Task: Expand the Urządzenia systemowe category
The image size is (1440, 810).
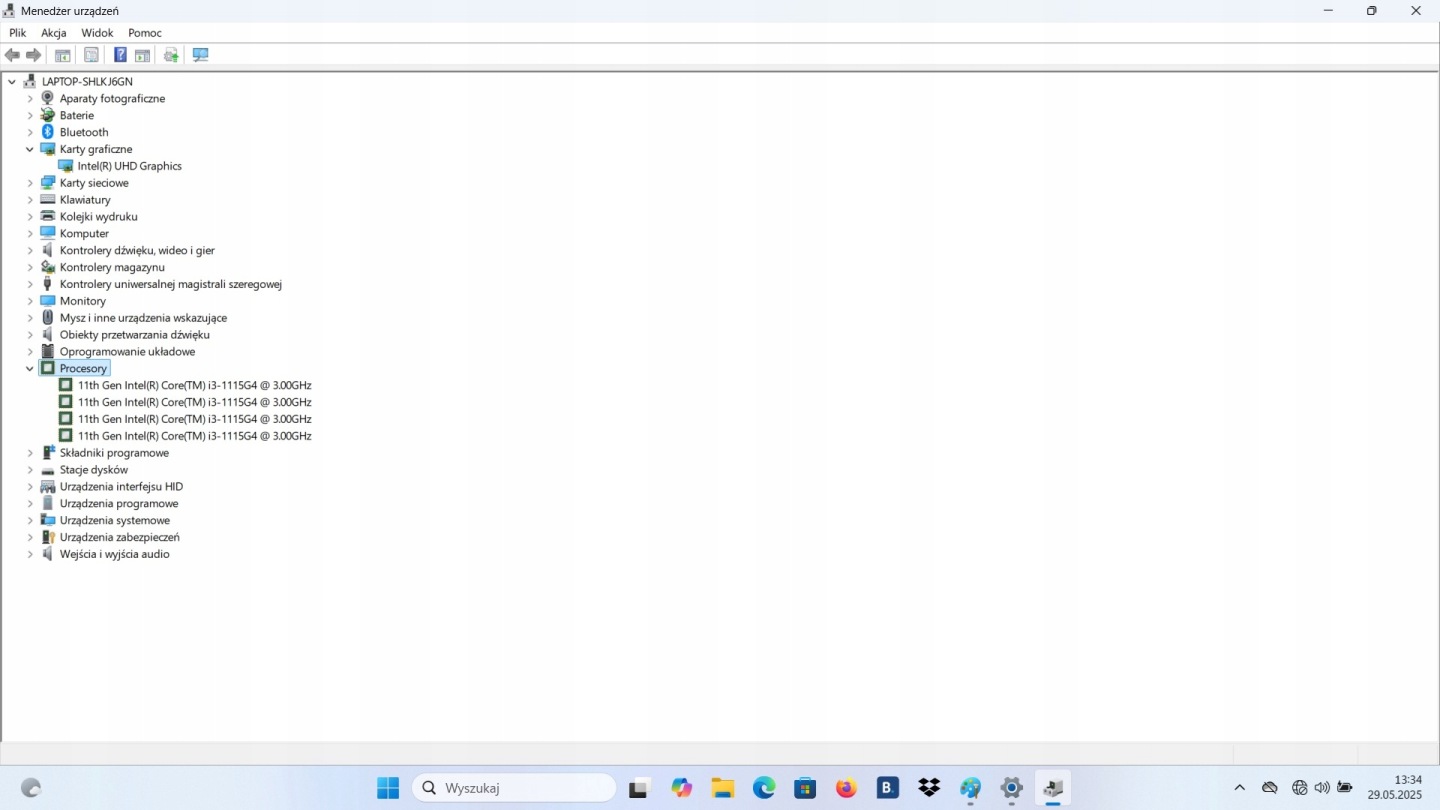Action: click(x=30, y=520)
